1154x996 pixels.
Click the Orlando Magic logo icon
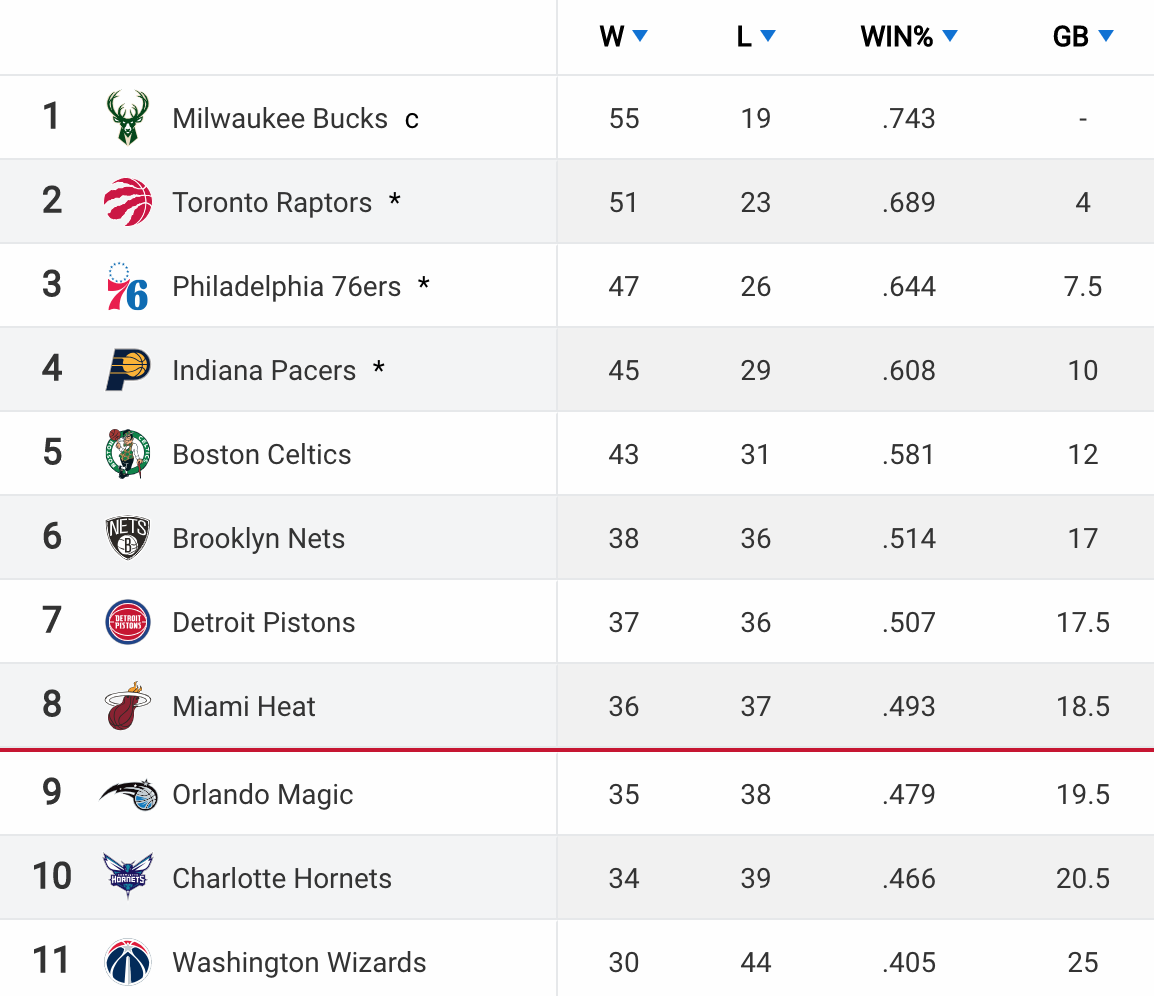pos(128,794)
